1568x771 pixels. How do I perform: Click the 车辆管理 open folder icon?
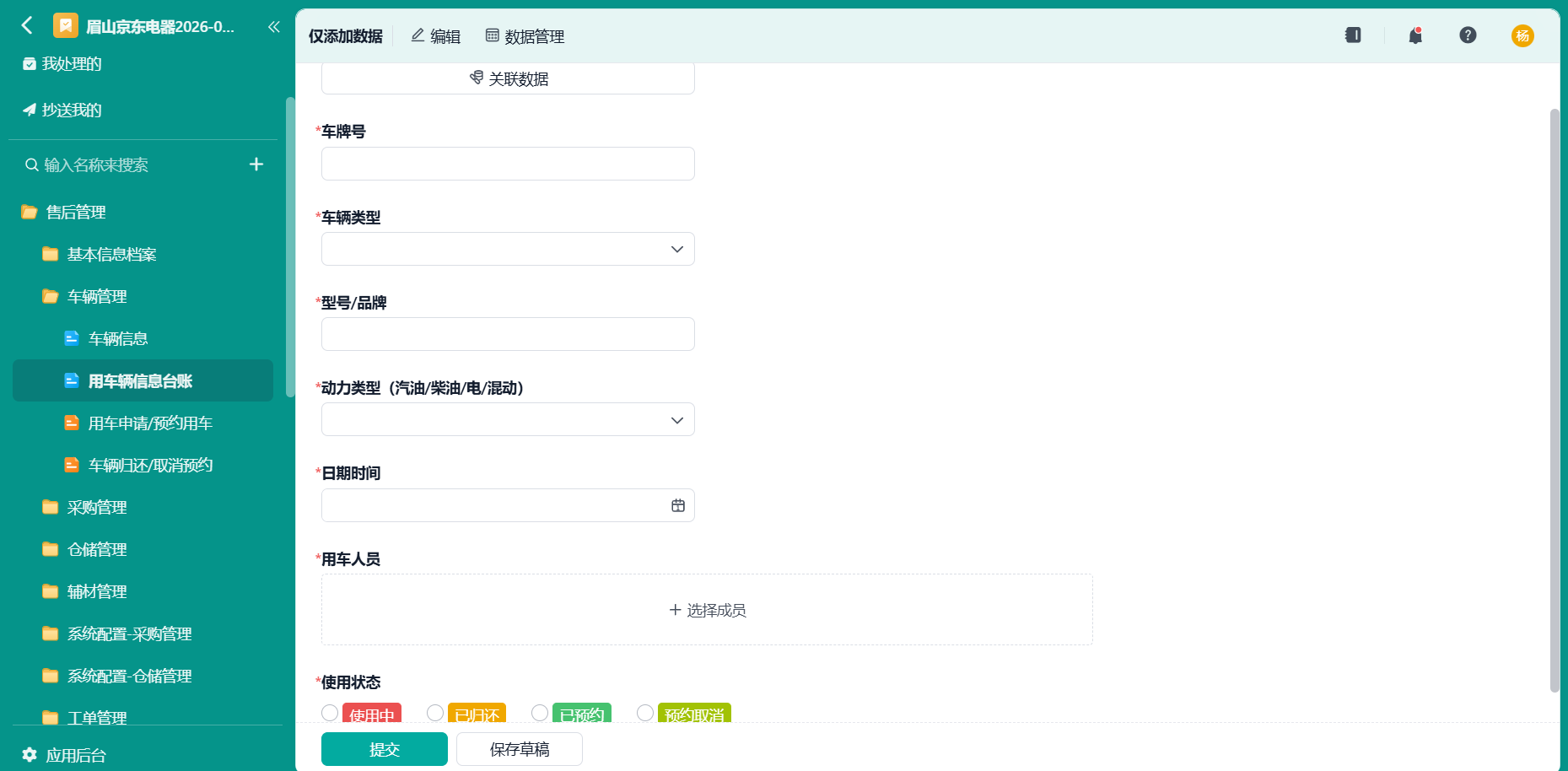point(51,296)
